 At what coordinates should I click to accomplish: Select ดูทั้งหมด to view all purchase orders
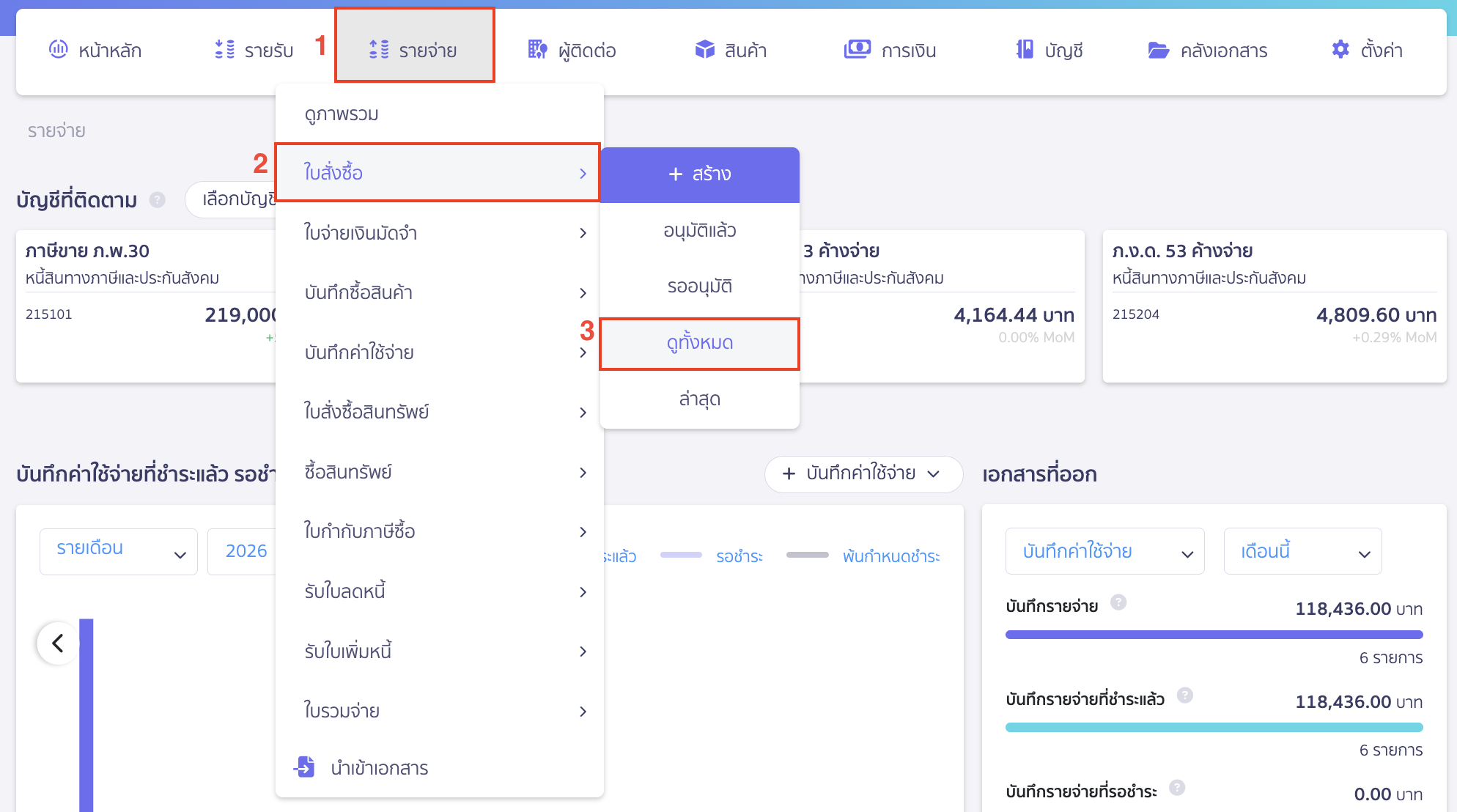(x=699, y=343)
